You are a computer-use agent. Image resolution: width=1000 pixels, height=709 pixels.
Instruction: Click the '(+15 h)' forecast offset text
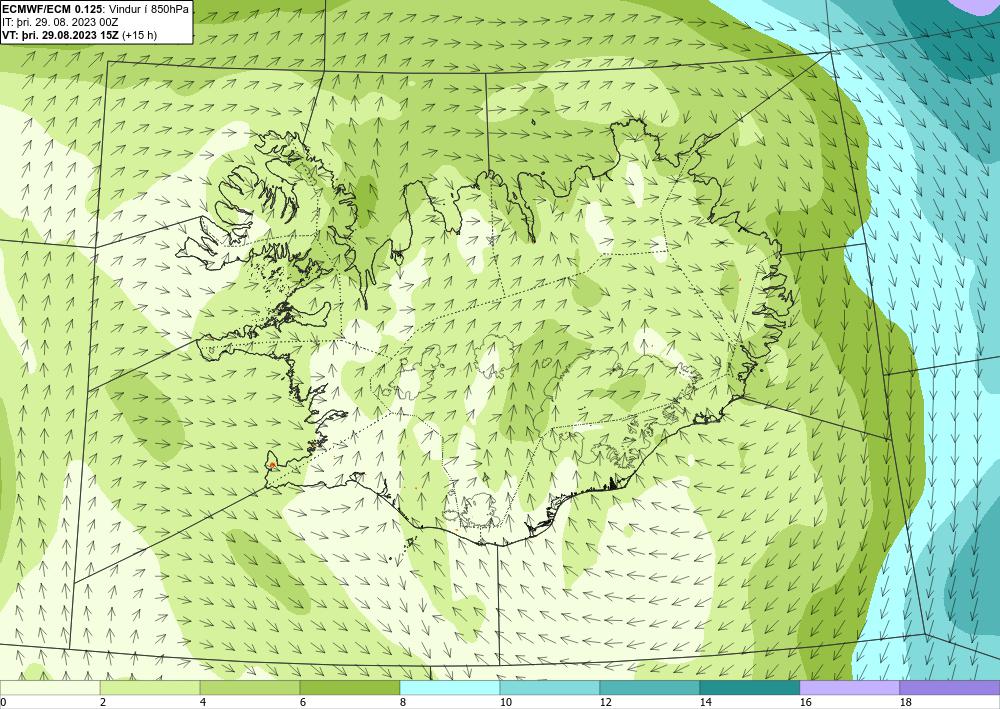point(139,35)
